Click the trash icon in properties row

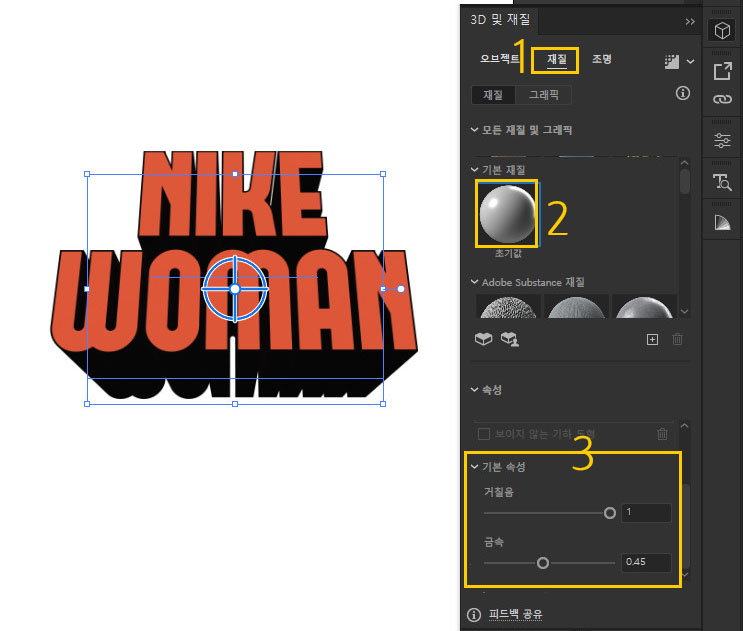pyautogui.click(x=662, y=433)
